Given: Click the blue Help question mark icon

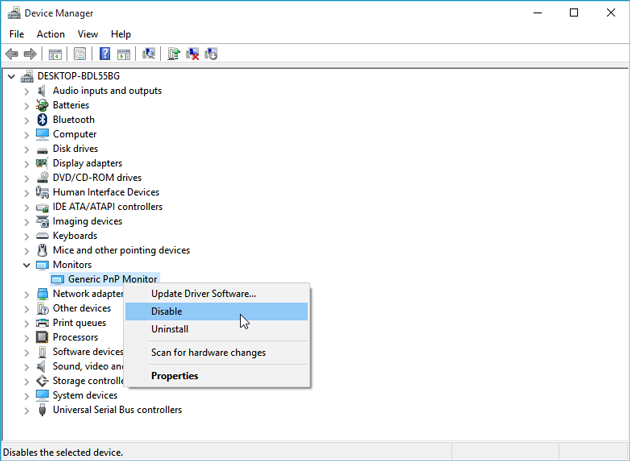Looking at the screenshot, I should tap(105, 54).
